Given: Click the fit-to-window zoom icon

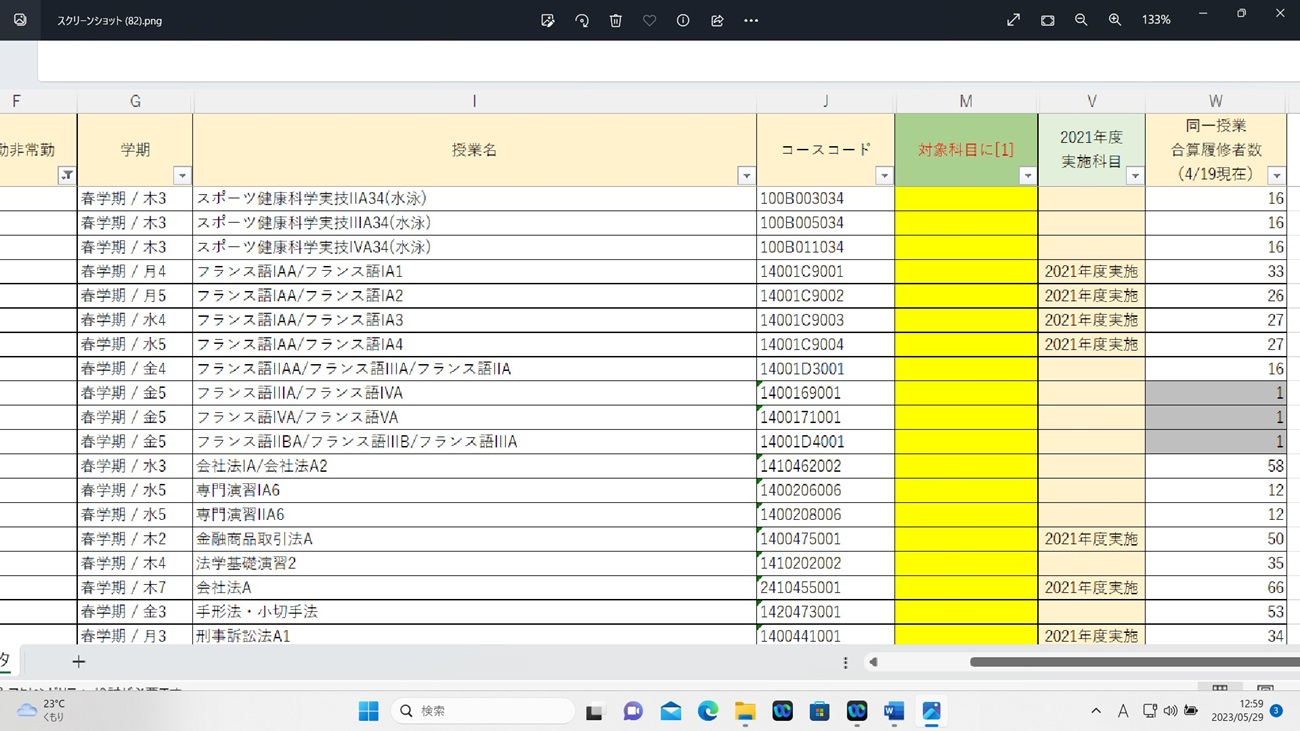Looking at the screenshot, I should click(1047, 20).
